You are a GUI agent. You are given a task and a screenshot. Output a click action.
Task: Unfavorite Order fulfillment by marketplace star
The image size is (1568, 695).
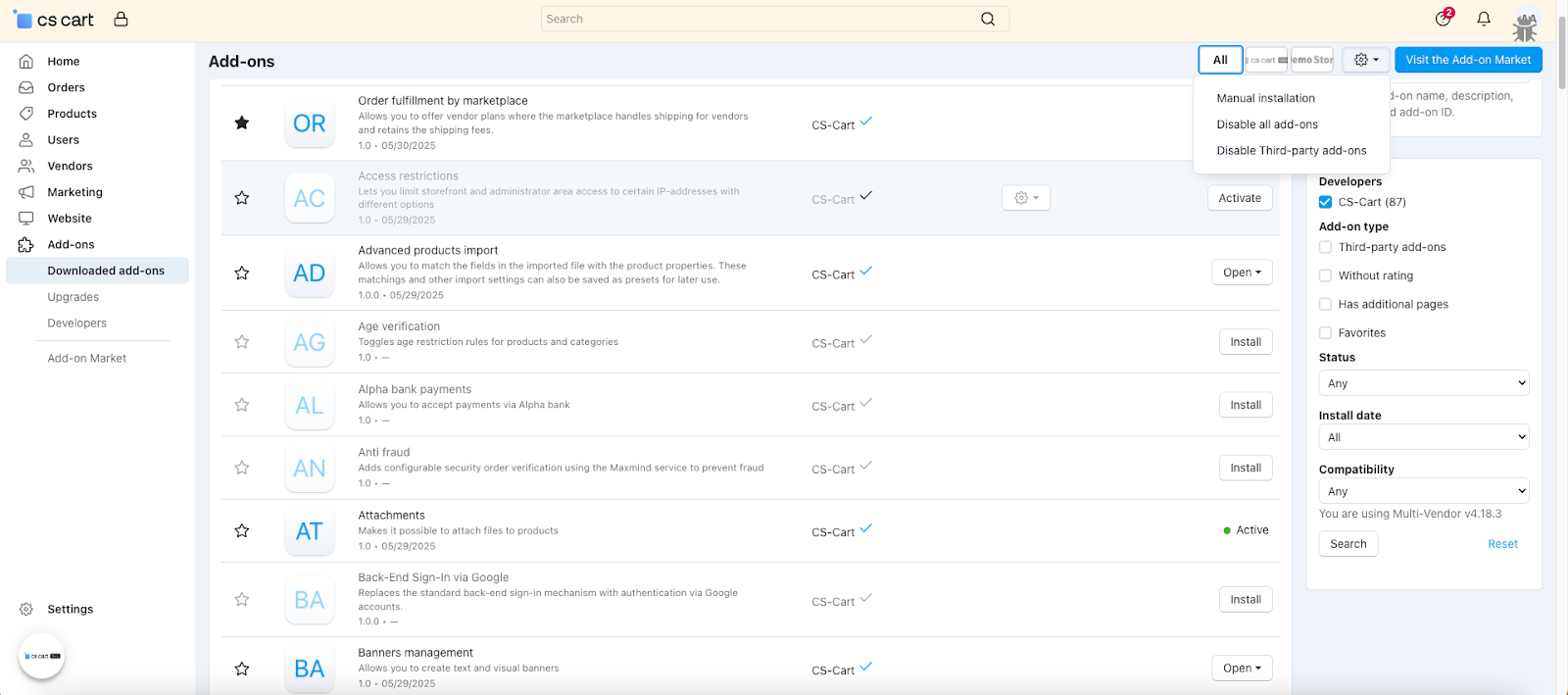coord(242,123)
